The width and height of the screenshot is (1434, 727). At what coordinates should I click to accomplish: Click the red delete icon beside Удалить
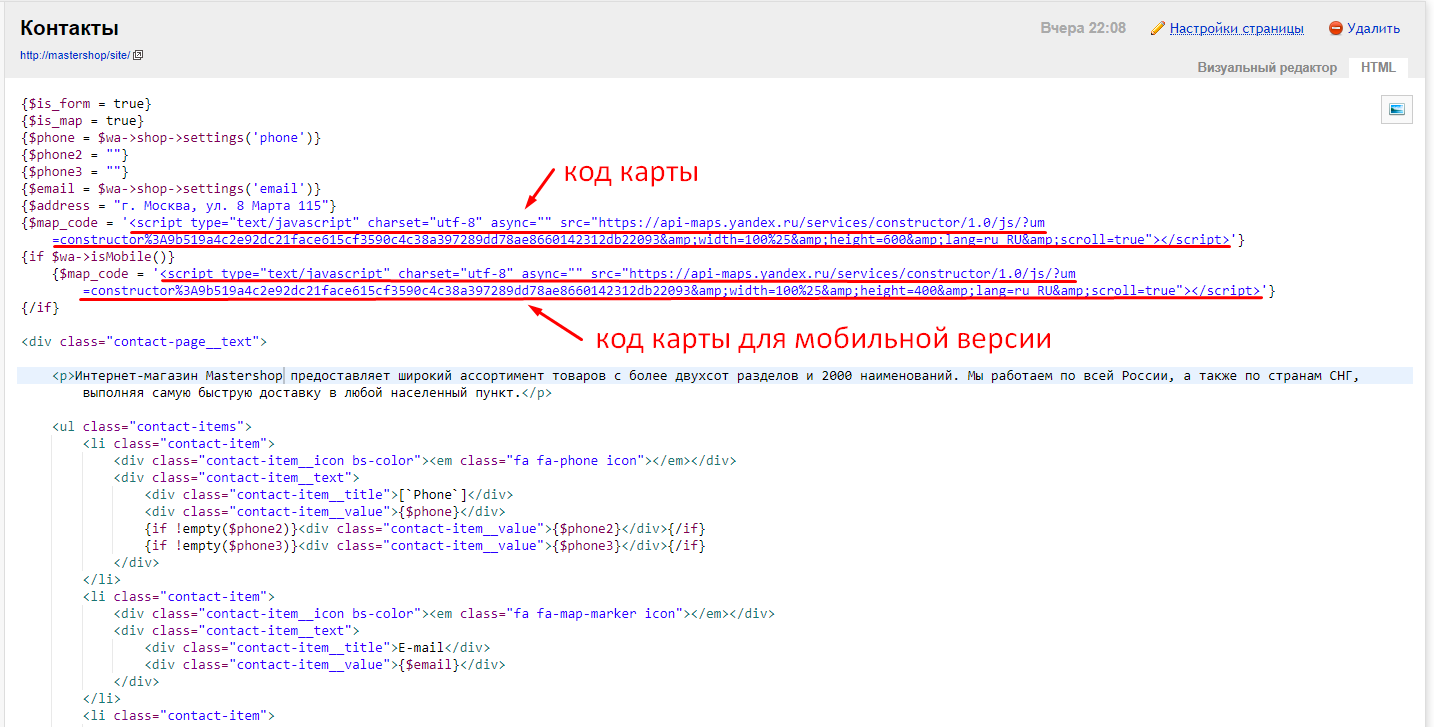(x=1335, y=28)
